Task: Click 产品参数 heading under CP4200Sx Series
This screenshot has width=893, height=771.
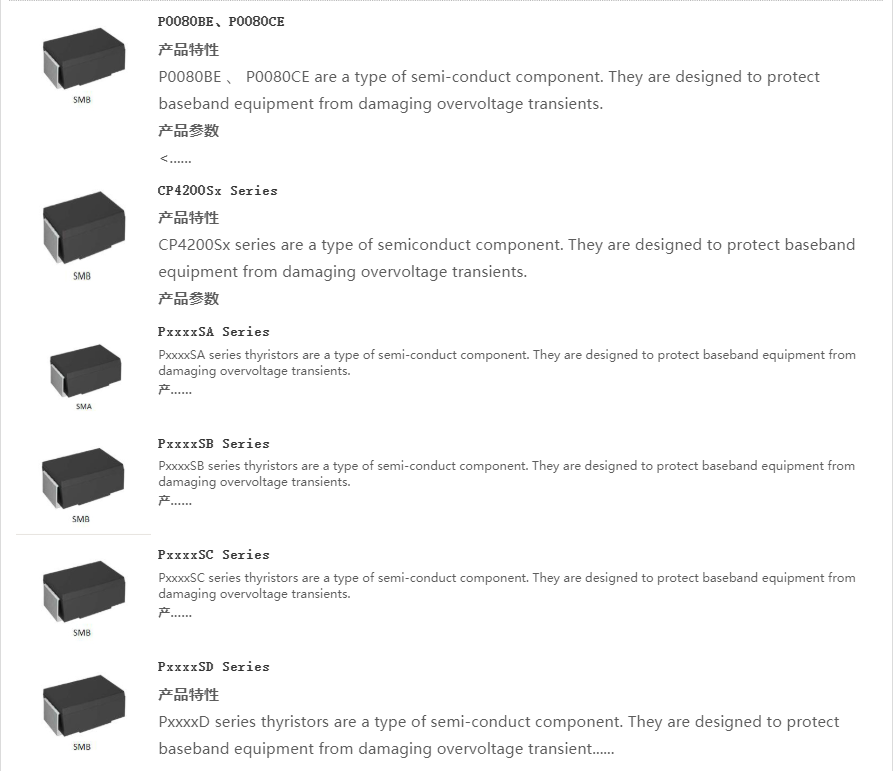Action: click(189, 298)
